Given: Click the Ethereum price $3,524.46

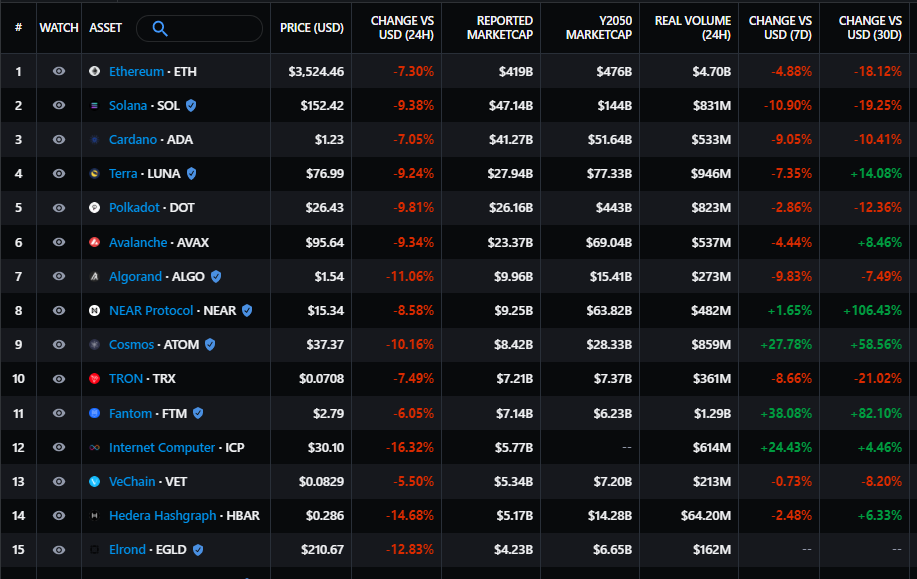Looking at the screenshot, I should coord(316,71).
